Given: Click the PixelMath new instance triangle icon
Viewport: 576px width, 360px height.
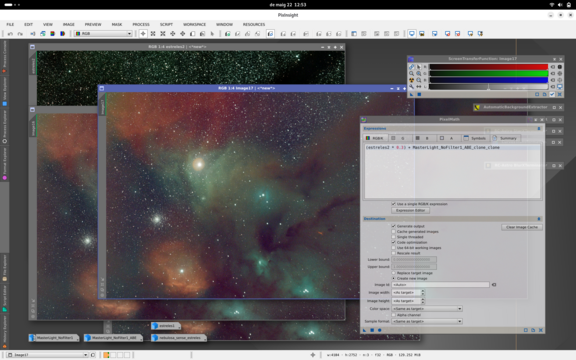Looking at the screenshot, I should [364, 330].
